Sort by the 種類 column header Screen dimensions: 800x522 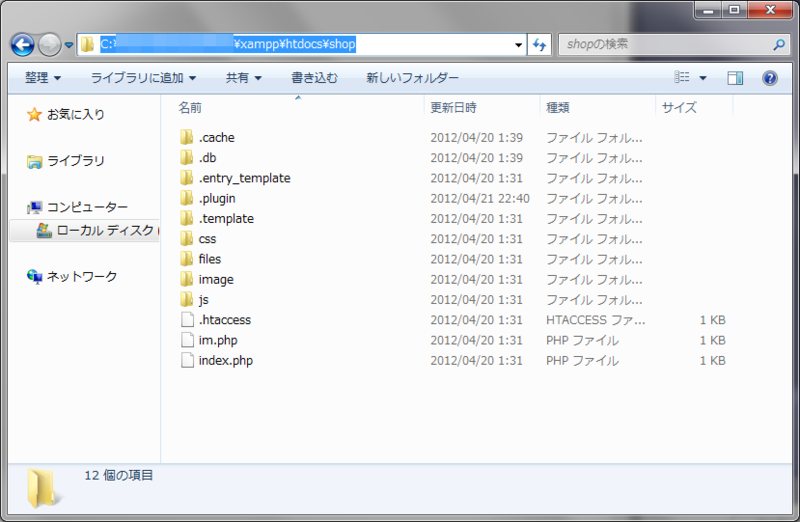[558, 108]
